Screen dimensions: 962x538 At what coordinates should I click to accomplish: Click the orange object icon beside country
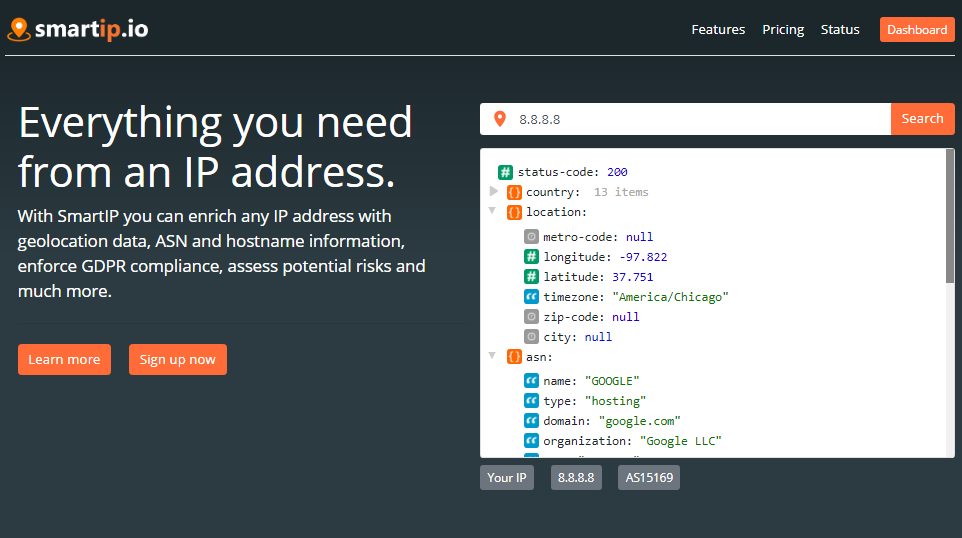514,193
